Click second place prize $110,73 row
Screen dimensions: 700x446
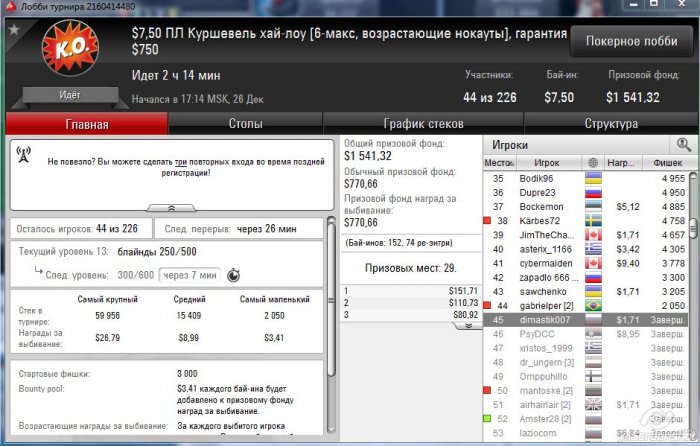tap(411, 303)
